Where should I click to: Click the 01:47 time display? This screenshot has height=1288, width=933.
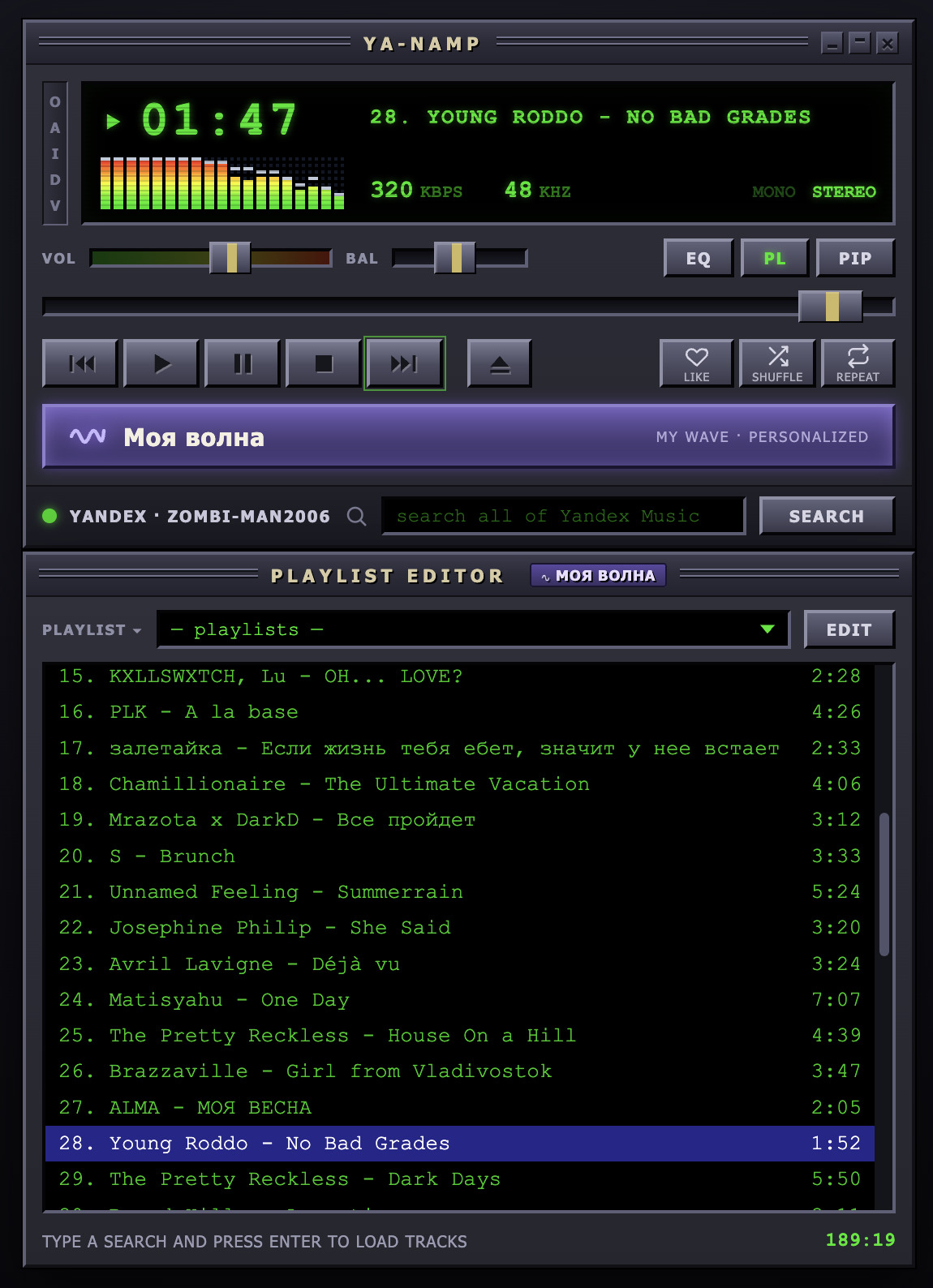[x=219, y=120]
